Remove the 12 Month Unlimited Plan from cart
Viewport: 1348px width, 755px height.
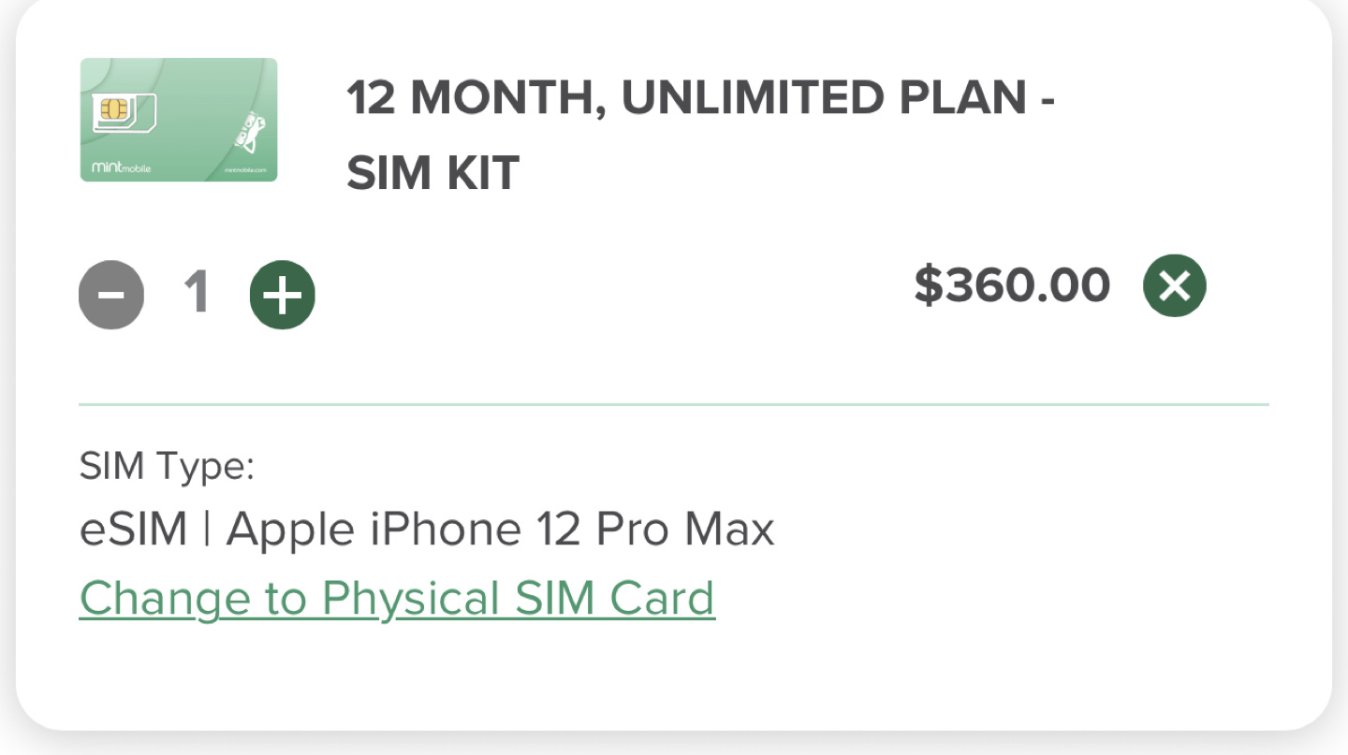1176,285
